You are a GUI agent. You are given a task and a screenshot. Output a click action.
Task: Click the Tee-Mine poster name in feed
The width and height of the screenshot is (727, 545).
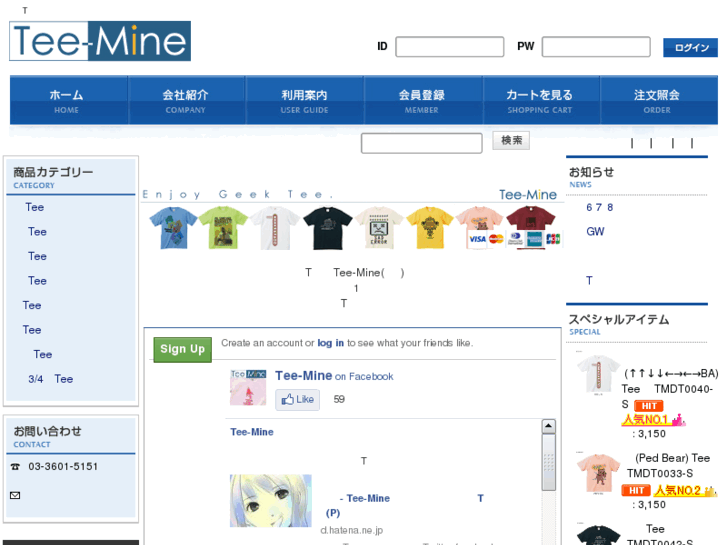coord(252,432)
